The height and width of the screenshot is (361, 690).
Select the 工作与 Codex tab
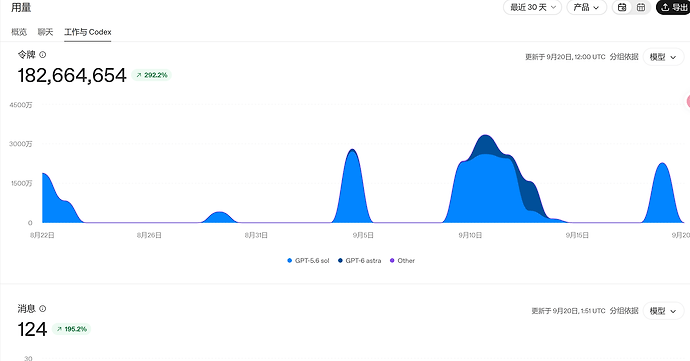click(x=88, y=32)
